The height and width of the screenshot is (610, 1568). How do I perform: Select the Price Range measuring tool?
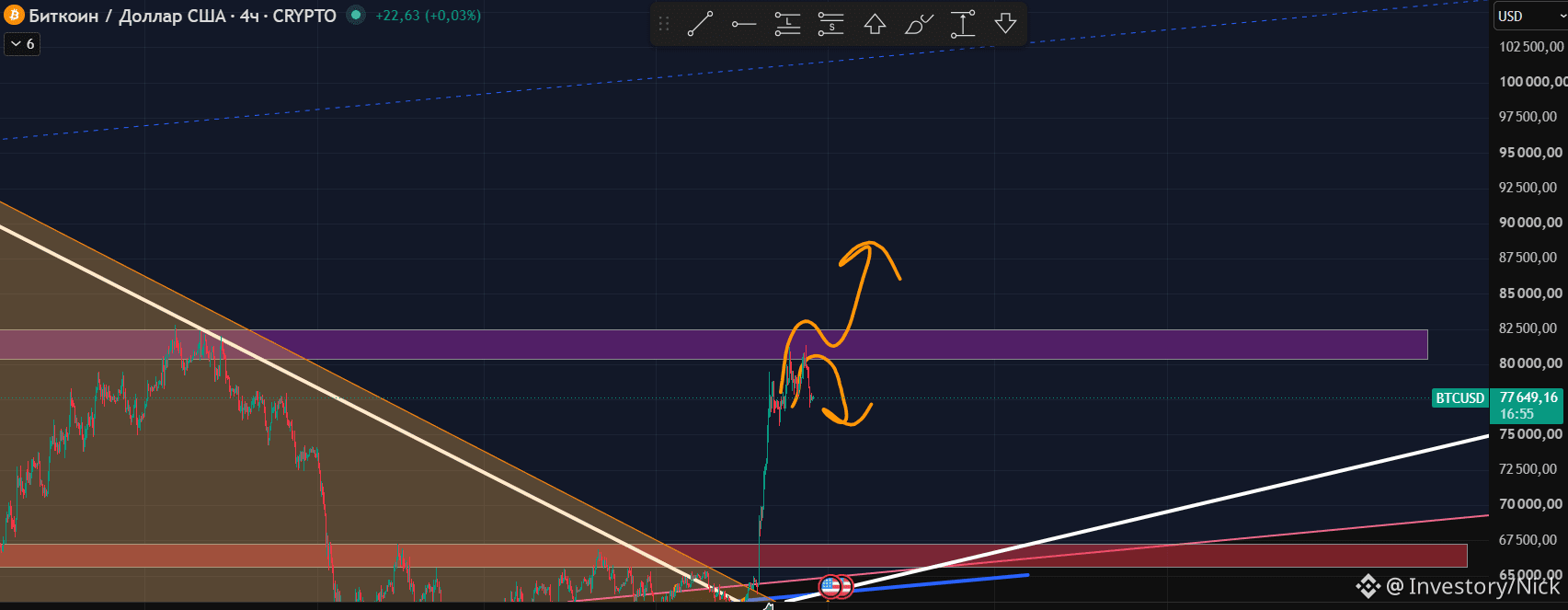[963, 24]
